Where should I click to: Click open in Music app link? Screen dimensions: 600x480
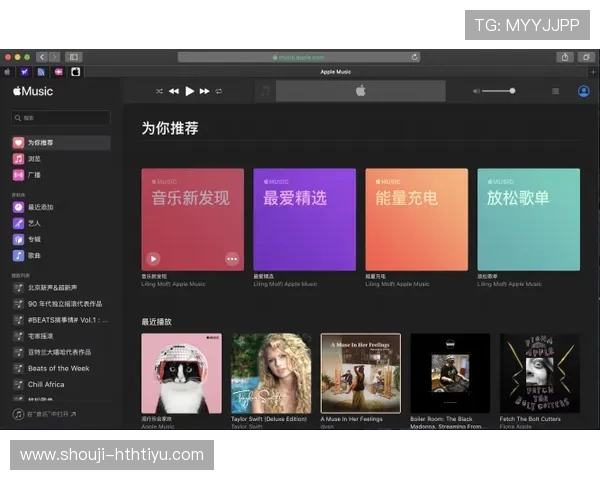pyautogui.click(x=45, y=414)
